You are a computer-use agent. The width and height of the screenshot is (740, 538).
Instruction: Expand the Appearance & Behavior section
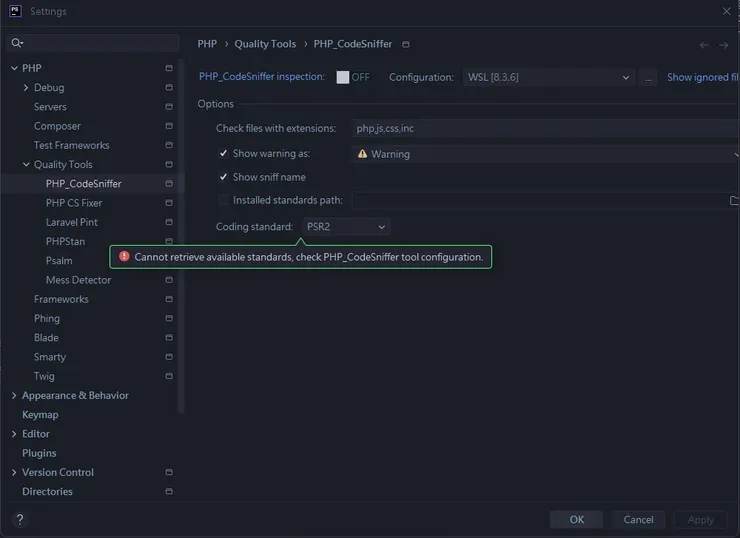[x=14, y=396]
